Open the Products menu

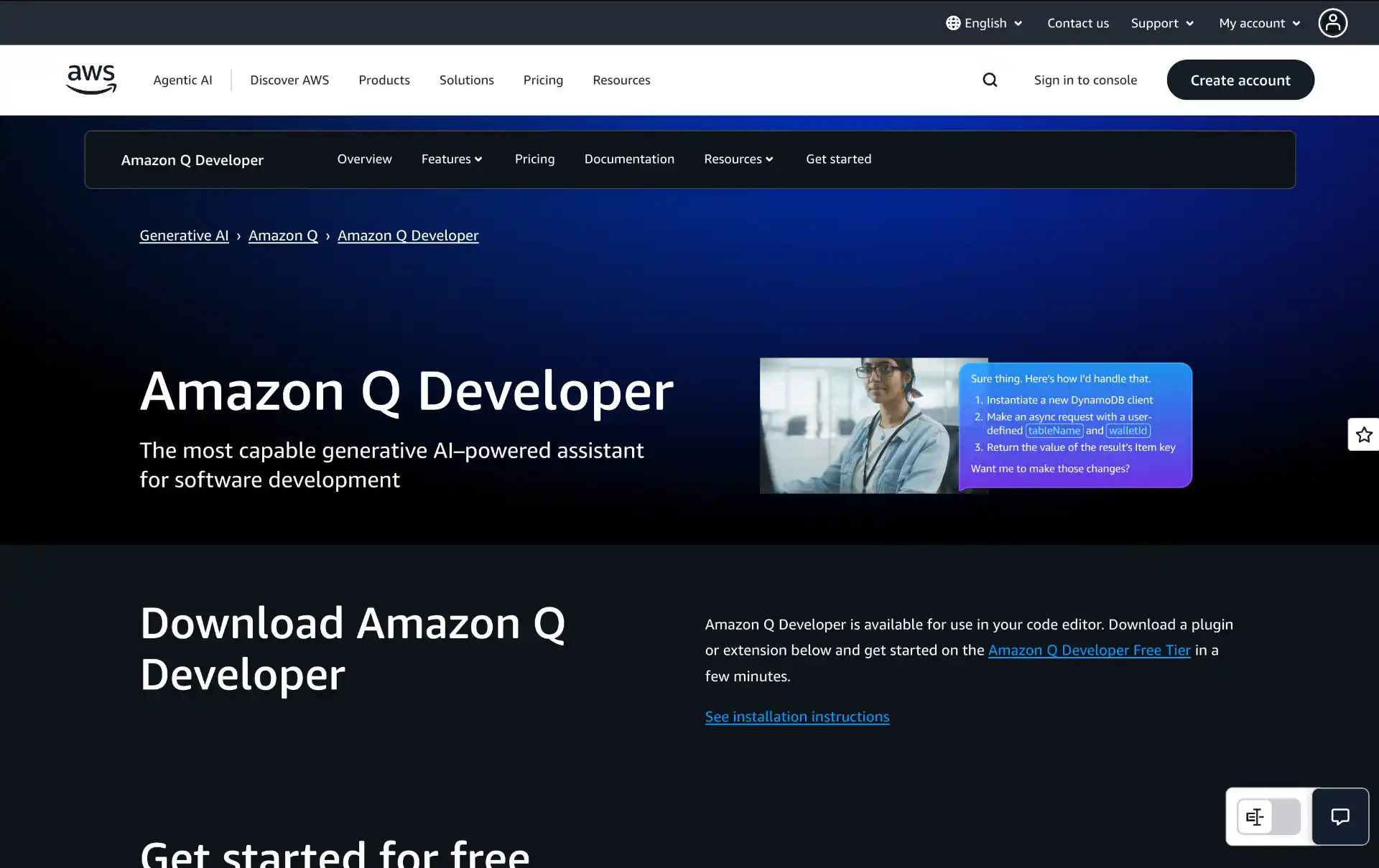click(384, 80)
